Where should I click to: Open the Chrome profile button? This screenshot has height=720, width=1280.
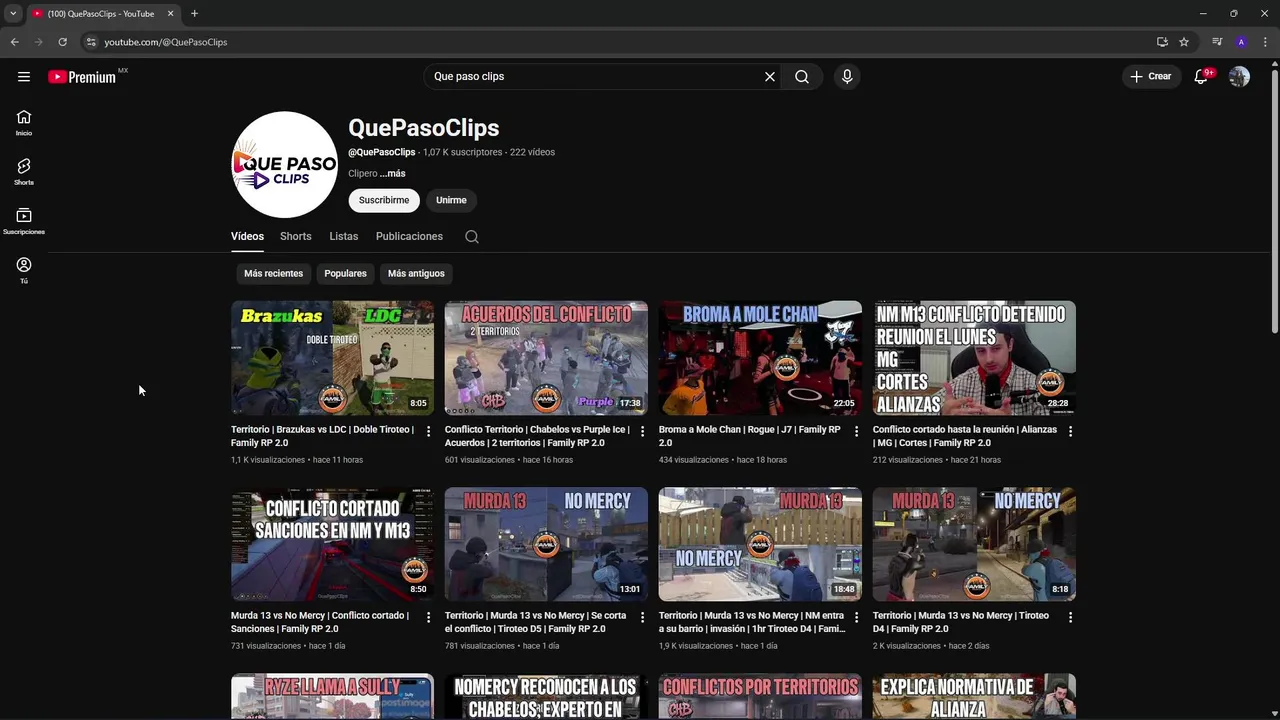tap(1241, 42)
